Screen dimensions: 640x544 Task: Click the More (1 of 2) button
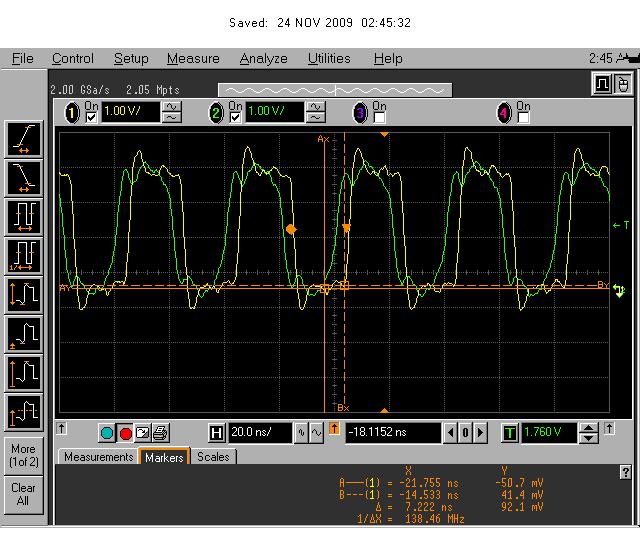coord(24,455)
